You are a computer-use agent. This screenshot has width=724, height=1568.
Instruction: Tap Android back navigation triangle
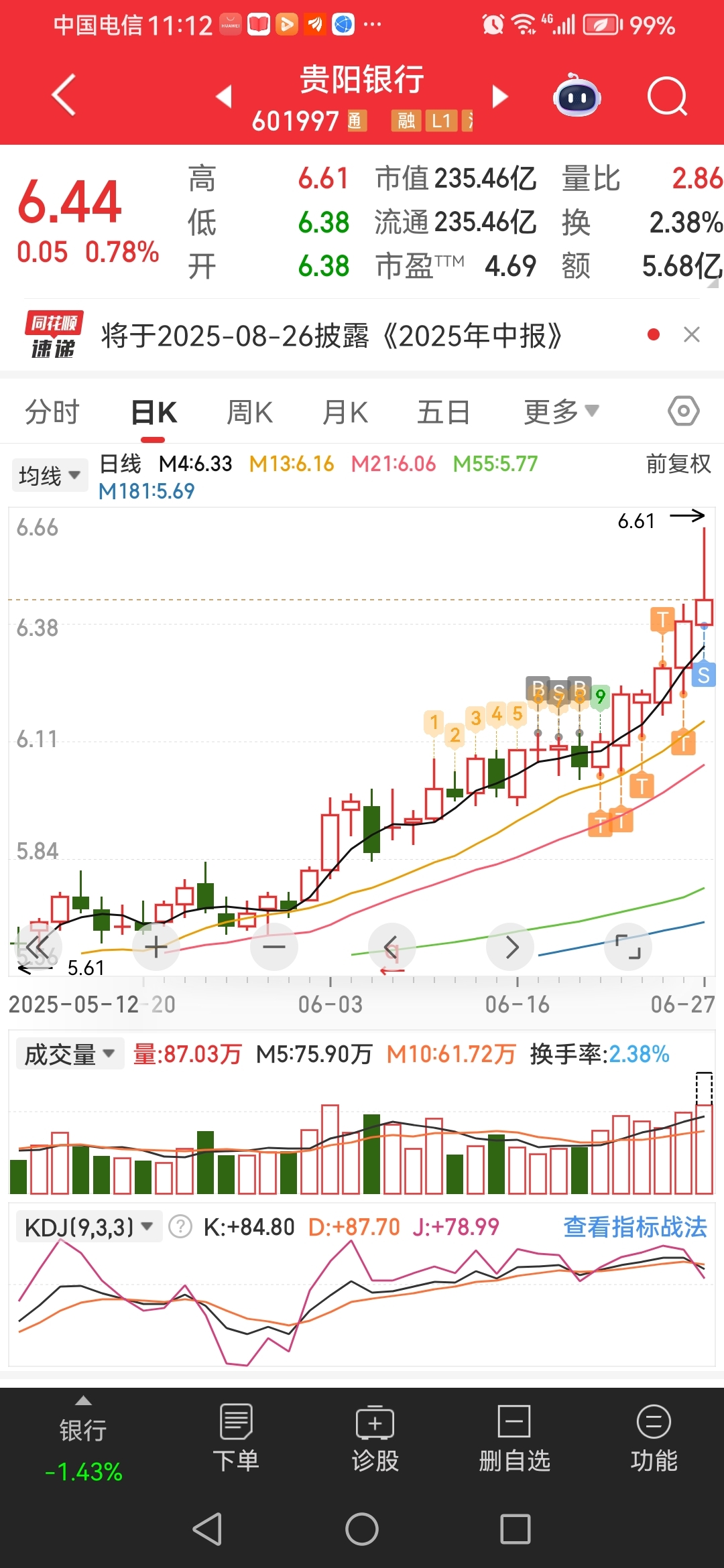click(x=207, y=1529)
